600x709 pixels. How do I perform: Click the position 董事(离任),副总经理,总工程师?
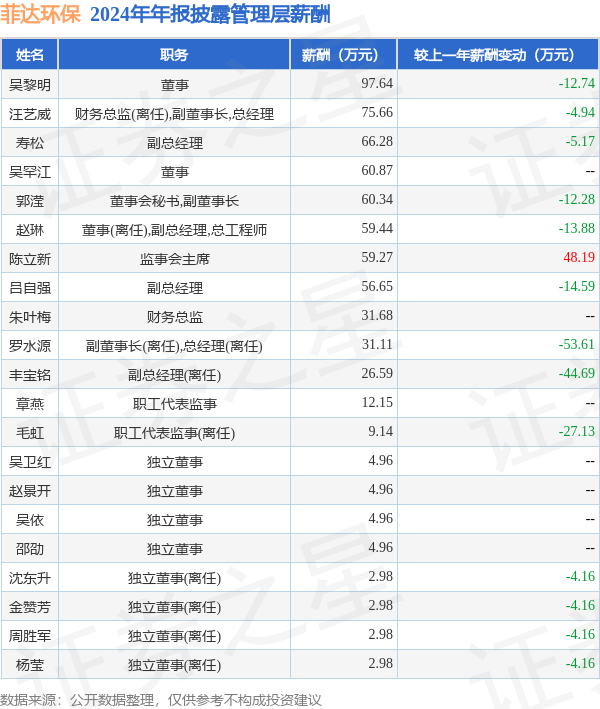[174, 230]
